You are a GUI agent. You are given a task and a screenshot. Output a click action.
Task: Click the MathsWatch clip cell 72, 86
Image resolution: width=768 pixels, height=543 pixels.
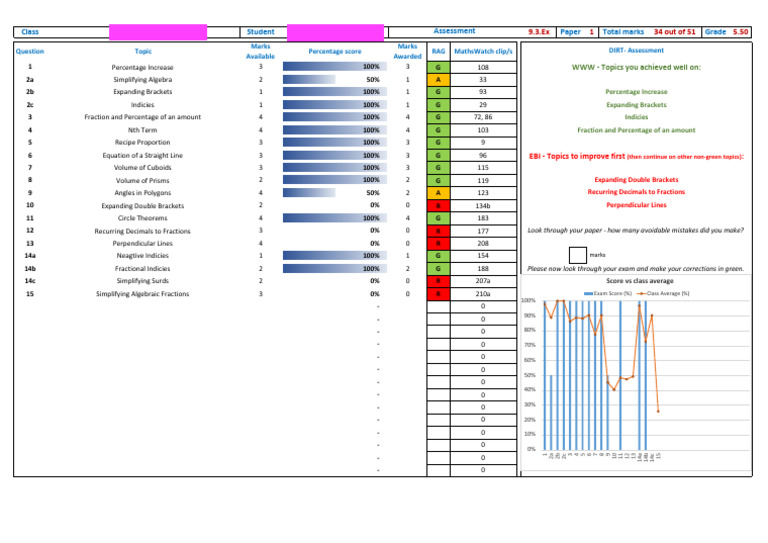(x=483, y=117)
